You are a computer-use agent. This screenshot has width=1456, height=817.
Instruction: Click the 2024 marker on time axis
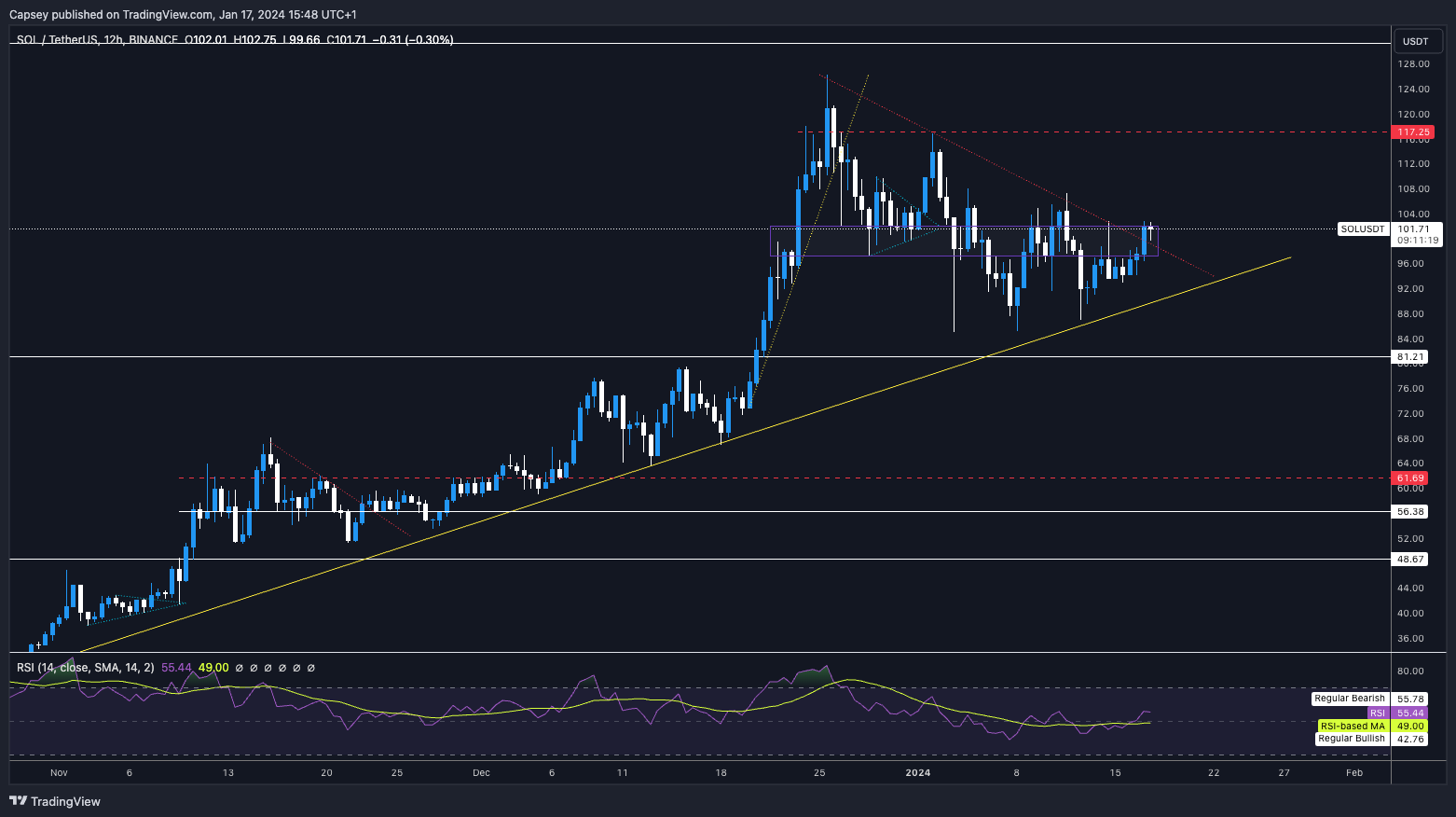pyautogui.click(x=918, y=772)
